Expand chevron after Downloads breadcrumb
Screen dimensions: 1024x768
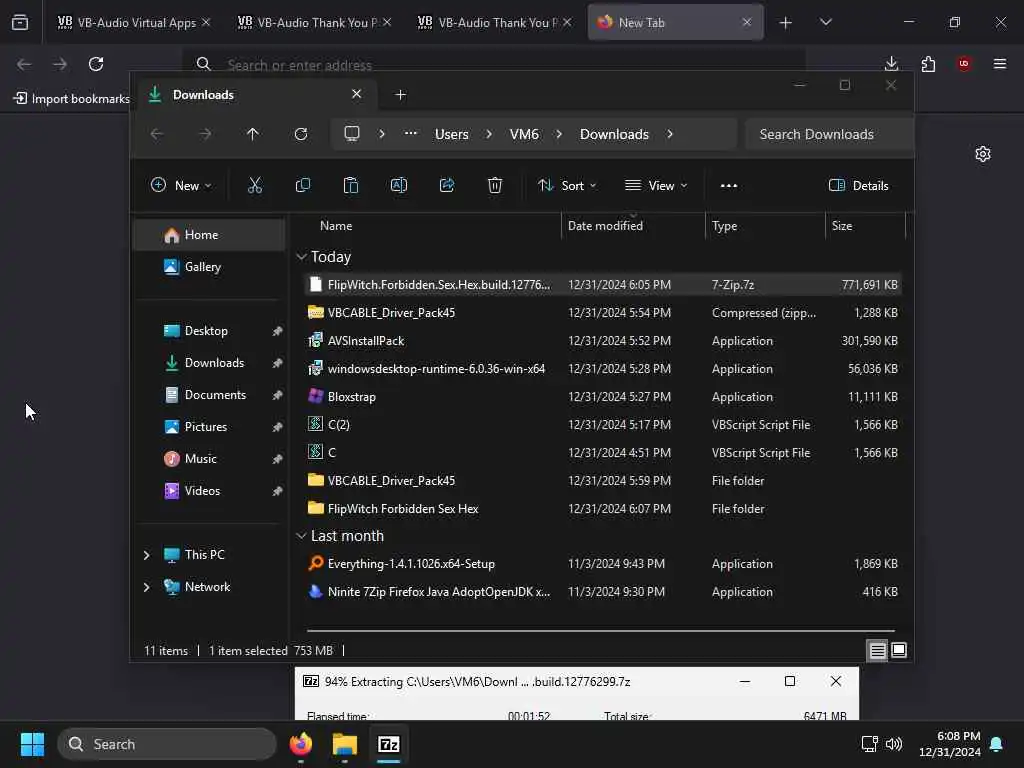pyautogui.click(x=670, y=134)
